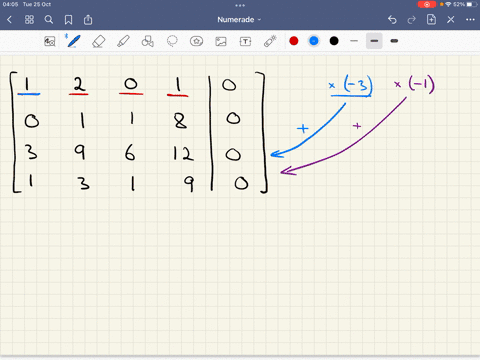Choose the black pen color
The width and height of the screenshot is (480, 360).
(334, 41)
